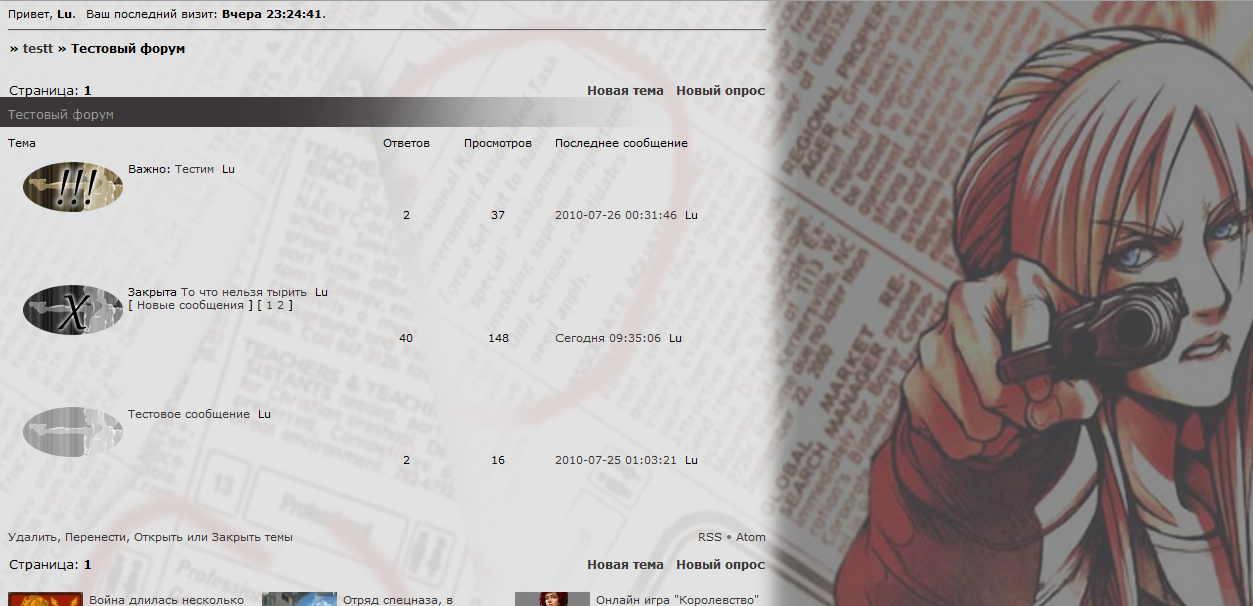Open author Lu next to Тестим

pos(229,169)
